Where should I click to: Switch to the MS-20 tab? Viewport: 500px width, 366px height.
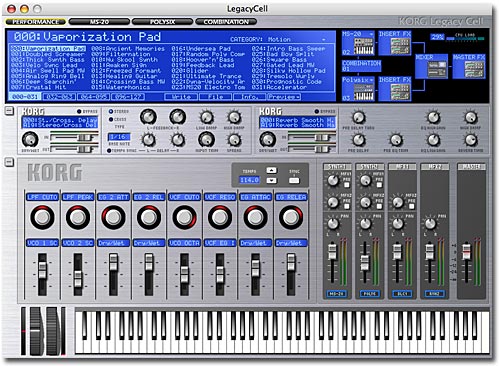99,22
